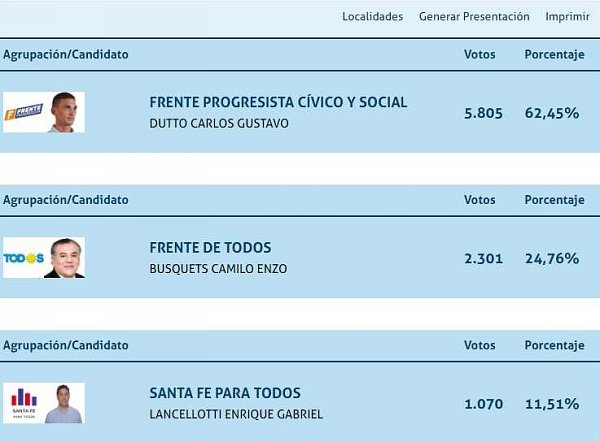
Task: Select SANTA FE PARA TODOS party name
Action: 225,393
